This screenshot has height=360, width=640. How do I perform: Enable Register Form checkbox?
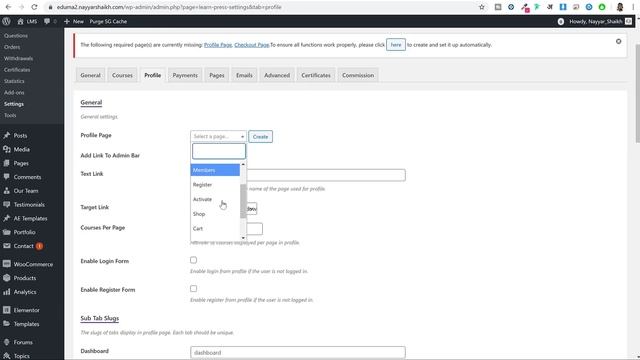coord(193,289)
